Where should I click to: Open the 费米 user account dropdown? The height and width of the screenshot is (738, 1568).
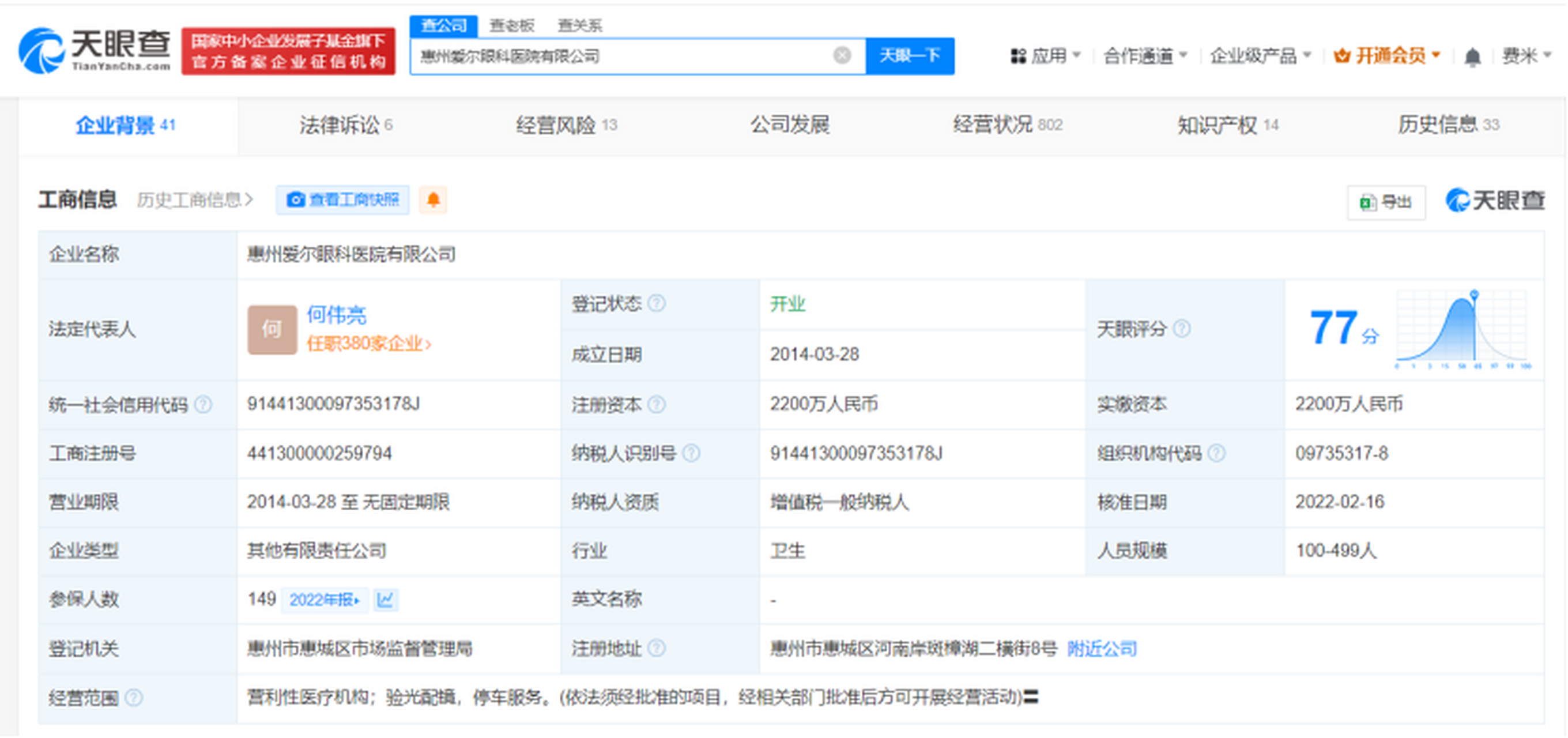tap(1526, 56)
